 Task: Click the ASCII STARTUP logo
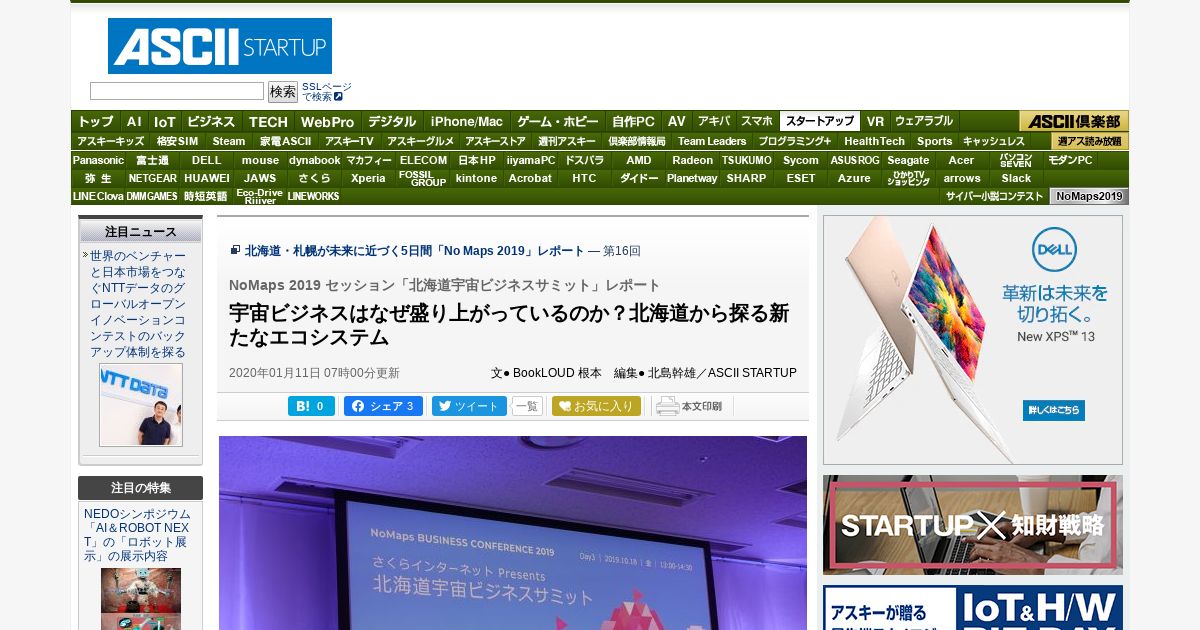click(x=220, y=46)
